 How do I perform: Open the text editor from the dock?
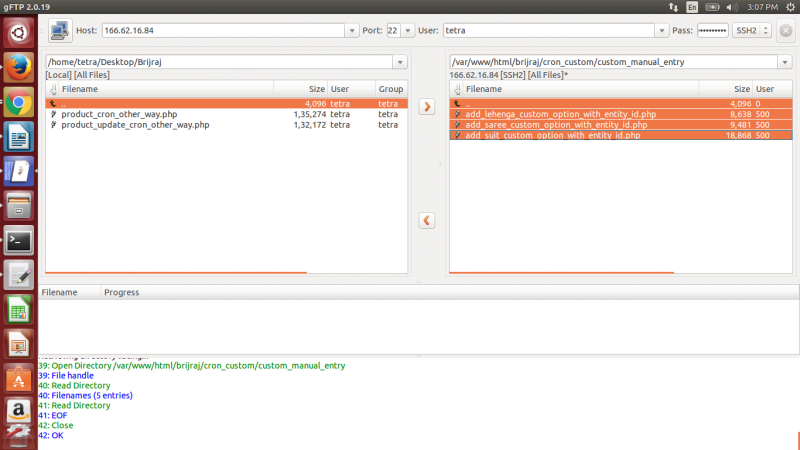(x=19, y=276)
